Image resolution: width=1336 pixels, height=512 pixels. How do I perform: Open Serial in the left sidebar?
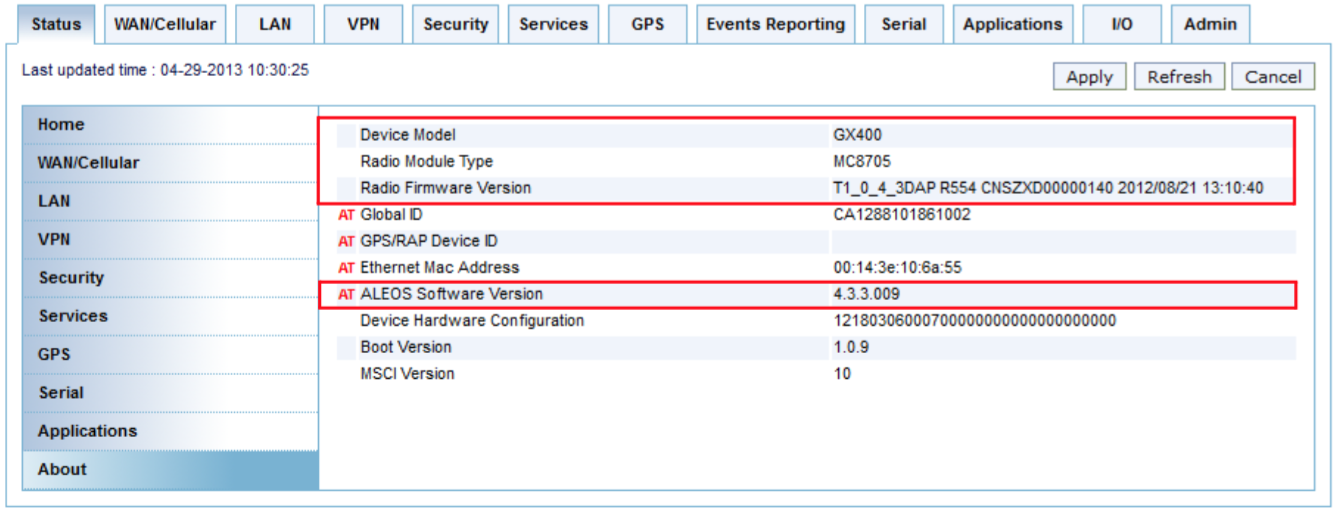(x=61, y=393)
